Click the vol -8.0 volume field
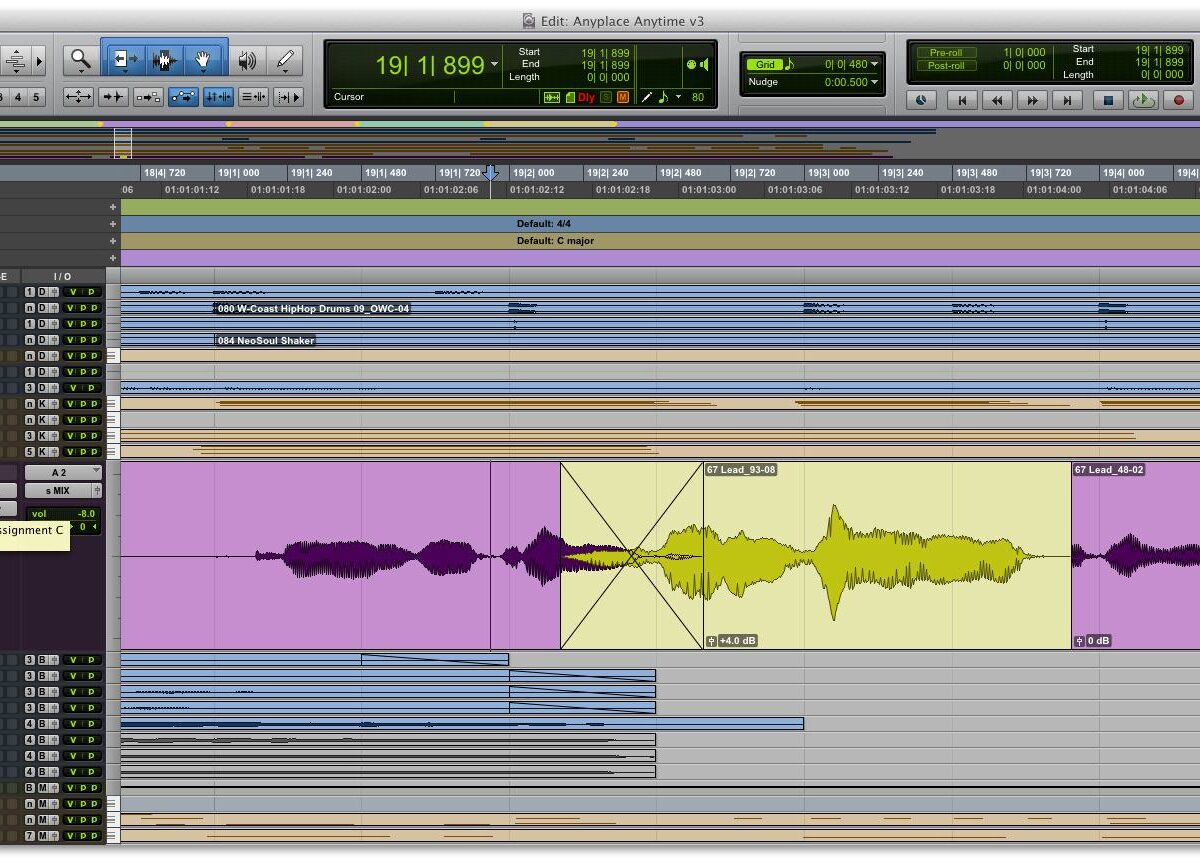1200x864 pixels. coord(62,513)
